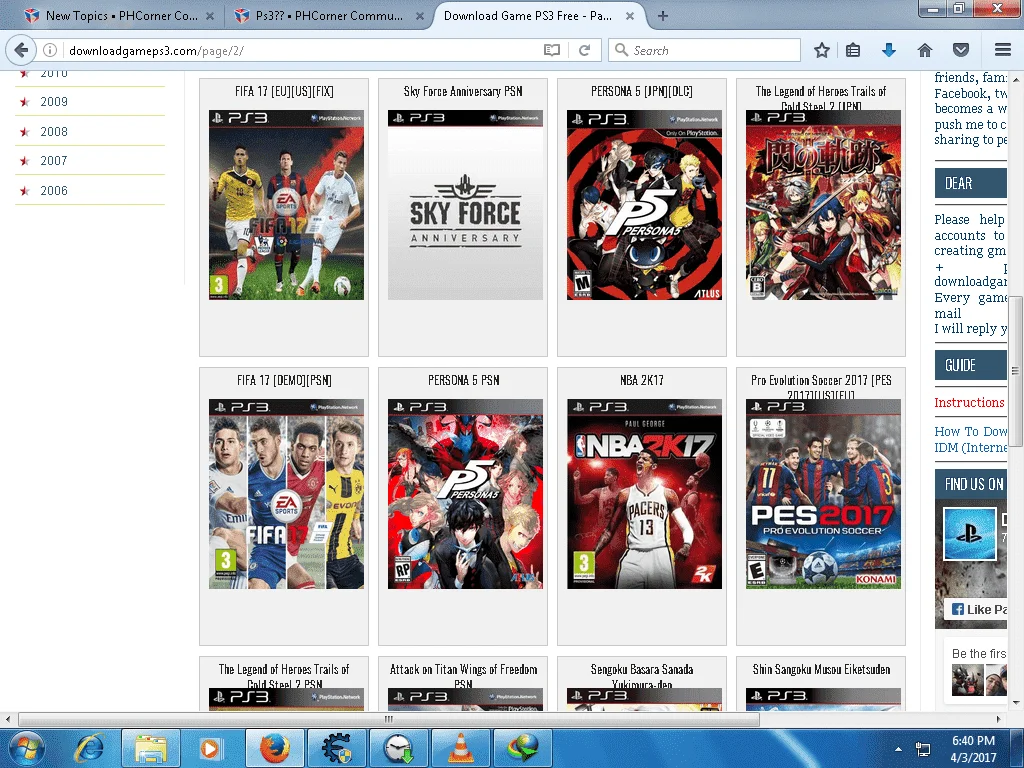
Task: Open Windows Explorer folder in taskbar
Action: 150,748
